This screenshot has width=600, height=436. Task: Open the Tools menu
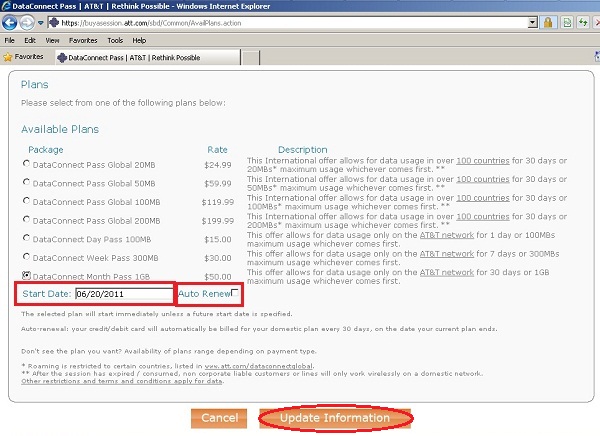[115, 40]
